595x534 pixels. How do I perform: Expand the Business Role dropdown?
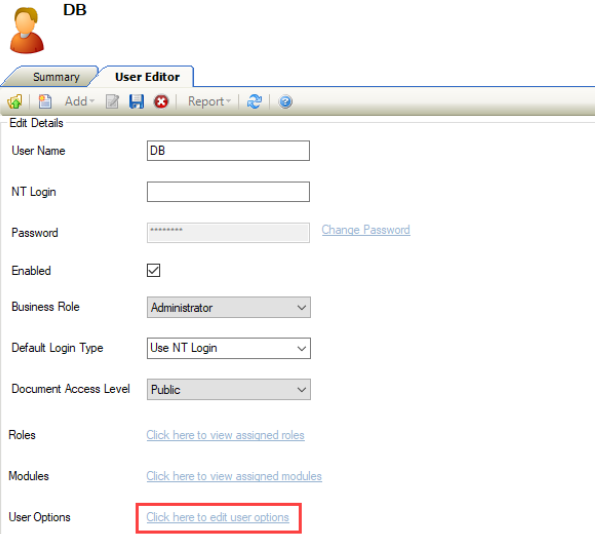229,307
